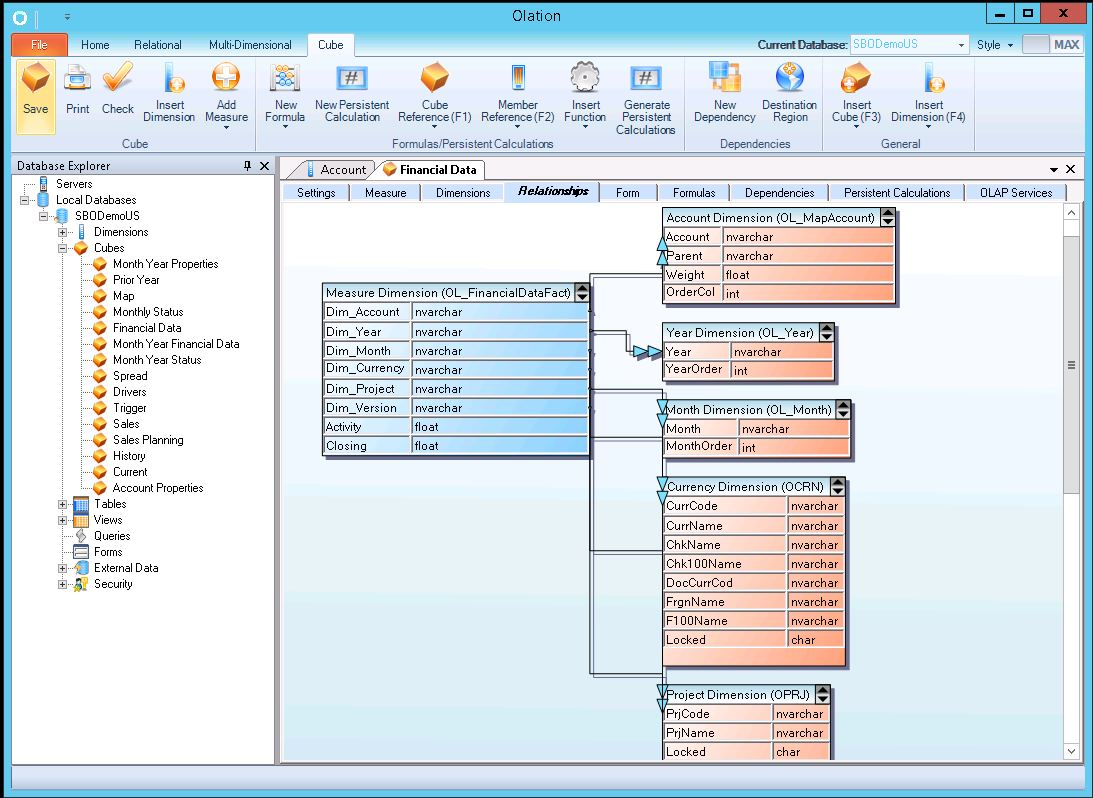Expand the Security tree node
Viewport: 1093px width, 798px height.
point(62,584)
